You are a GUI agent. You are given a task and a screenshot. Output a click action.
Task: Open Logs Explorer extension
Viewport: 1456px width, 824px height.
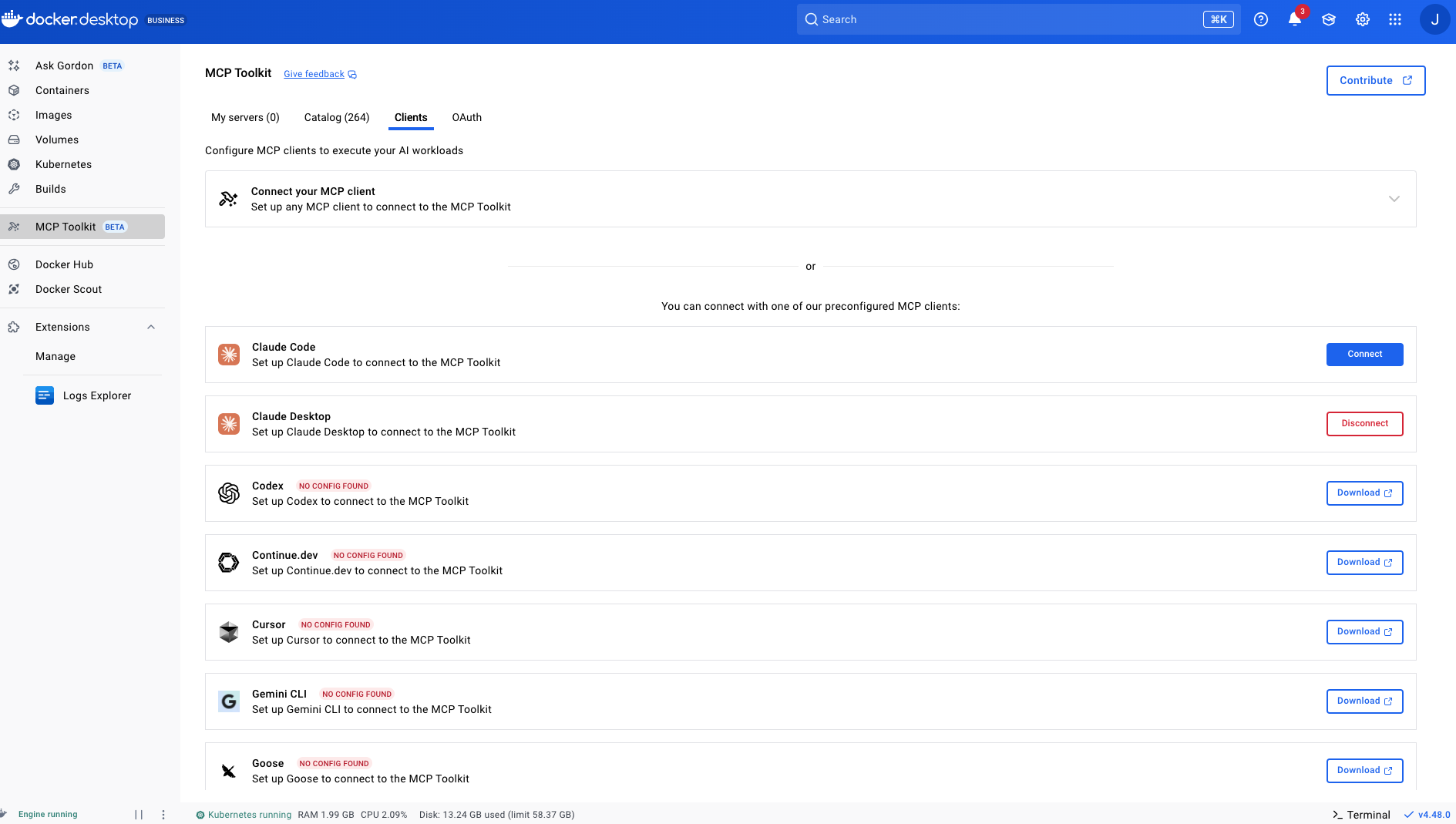pos(97,395)
